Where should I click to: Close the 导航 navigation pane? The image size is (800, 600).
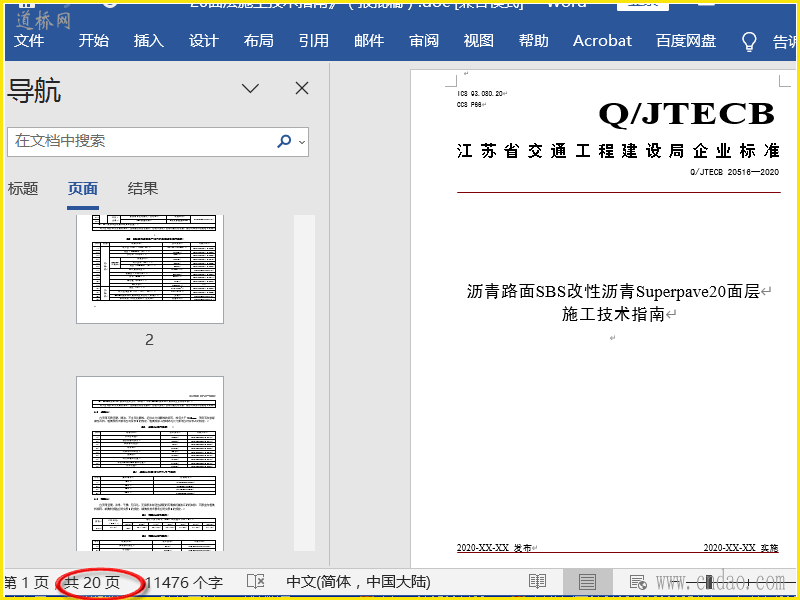click(x=302, y=88)
